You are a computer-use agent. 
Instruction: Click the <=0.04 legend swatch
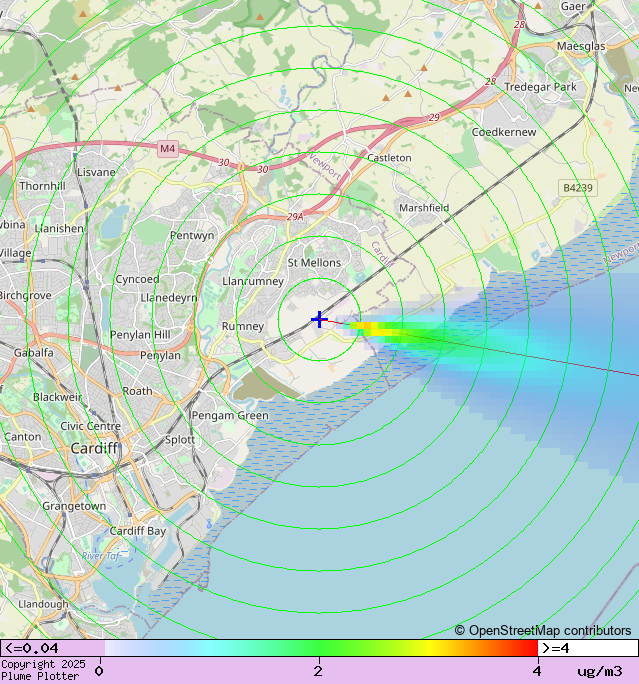click(x=53, y=648)
